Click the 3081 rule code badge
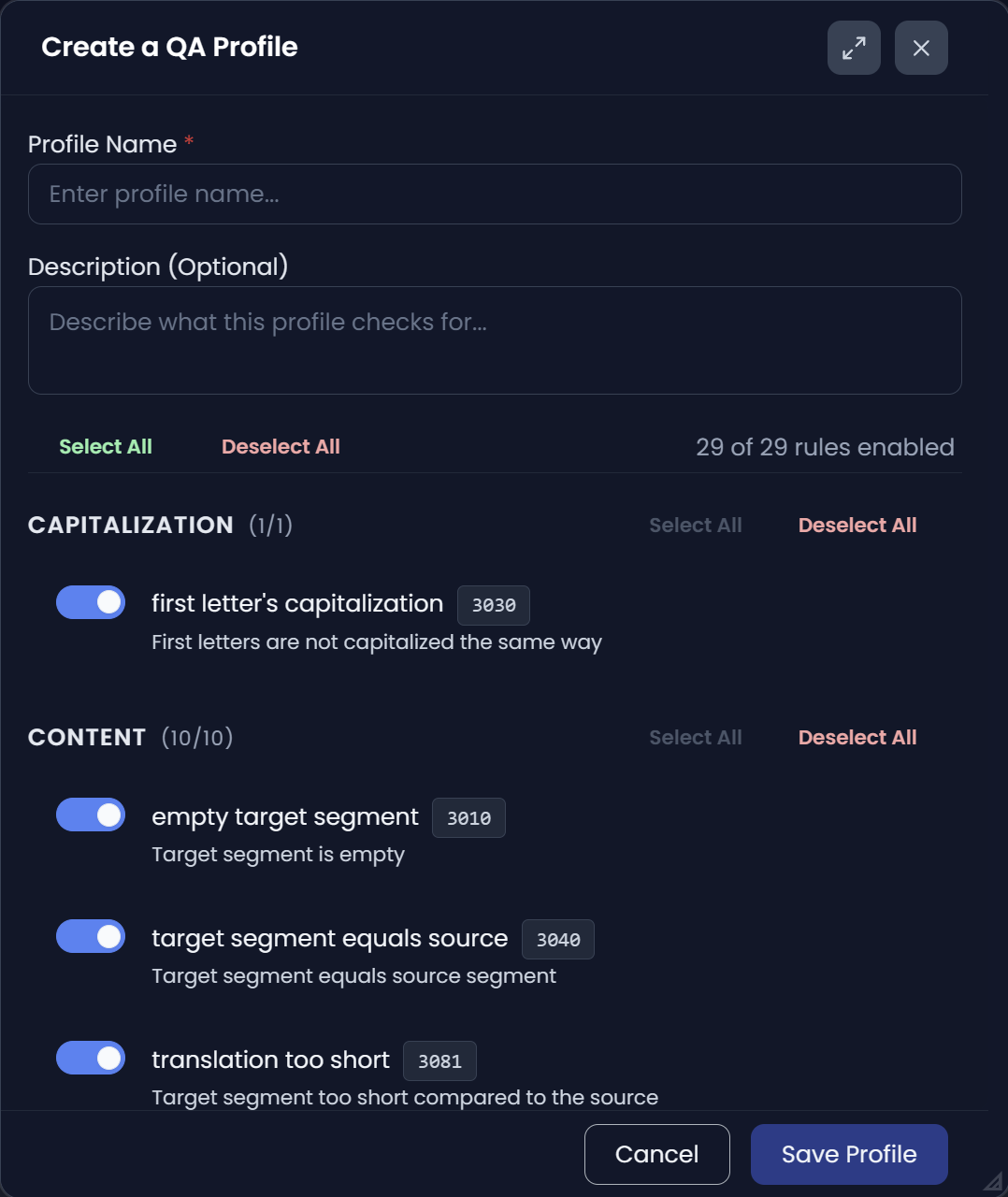This screenshot has height=1197, width=1008. [x=439, y=1060]
